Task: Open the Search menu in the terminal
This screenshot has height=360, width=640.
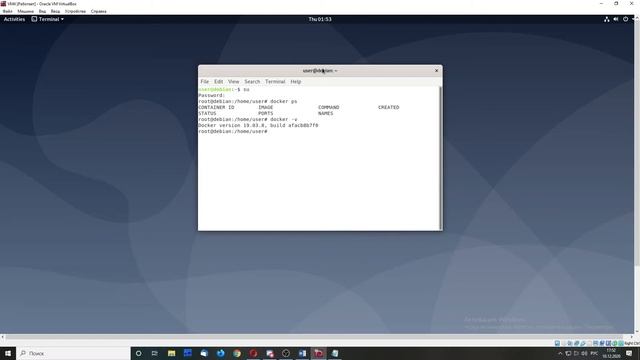Action: pyautogui.click(x=252, y=82)
